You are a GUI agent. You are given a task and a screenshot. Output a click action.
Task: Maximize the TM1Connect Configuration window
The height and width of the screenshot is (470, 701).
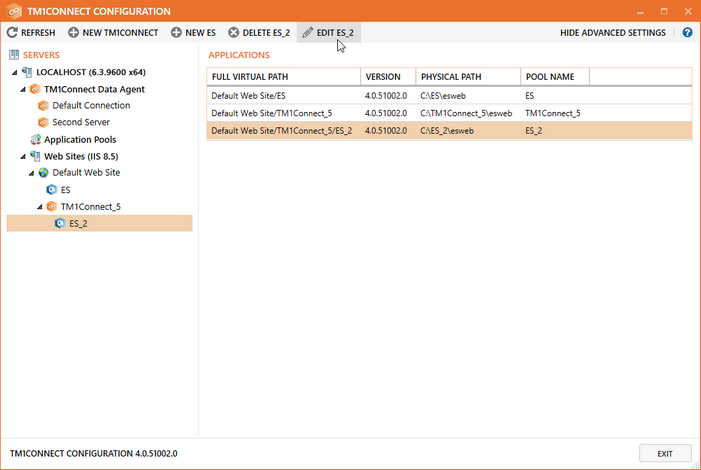tap(664, 11)
